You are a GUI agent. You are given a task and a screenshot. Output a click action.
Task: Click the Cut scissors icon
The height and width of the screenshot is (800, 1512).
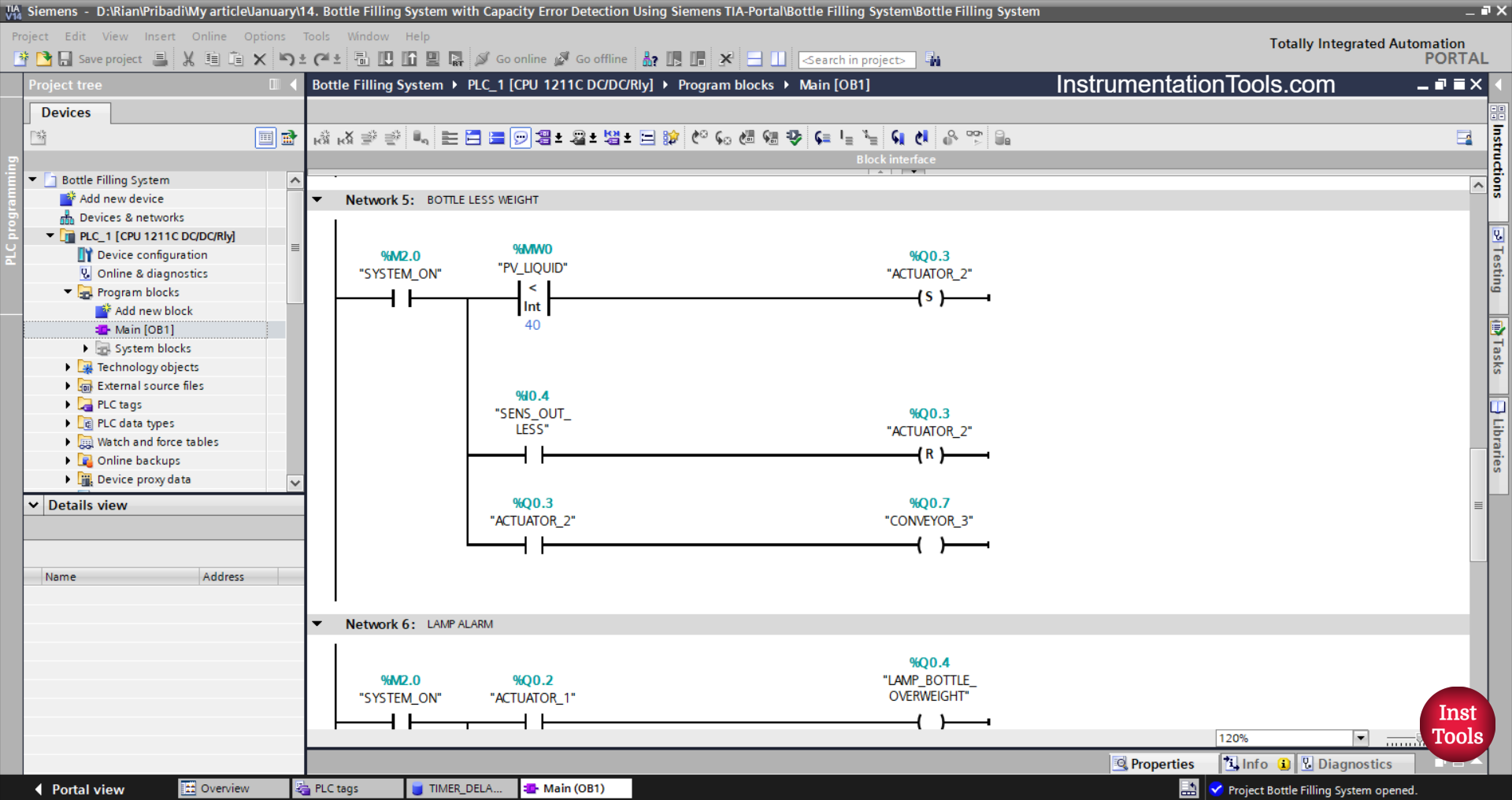(188, 59)
